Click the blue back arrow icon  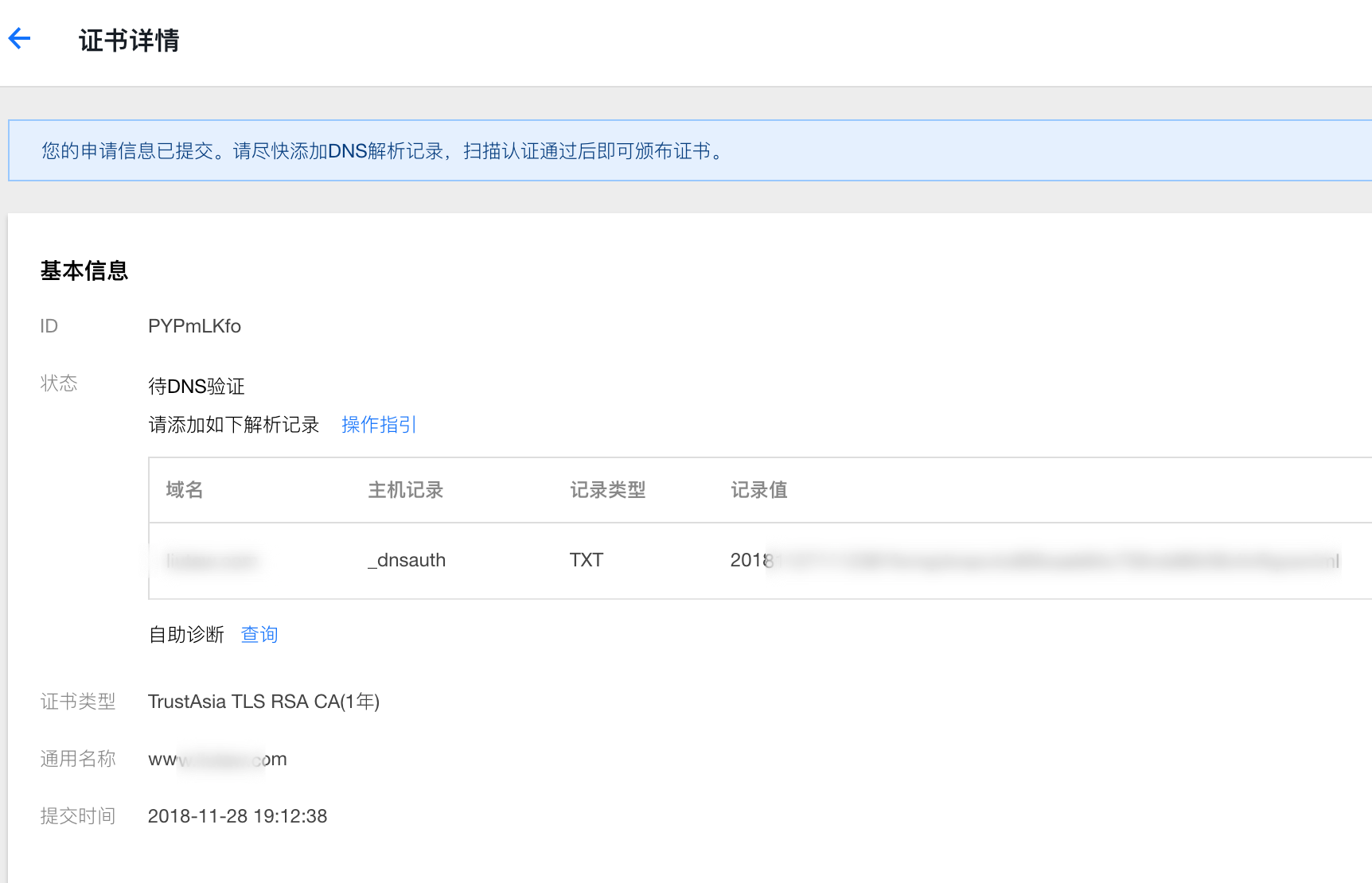[18, 37]
